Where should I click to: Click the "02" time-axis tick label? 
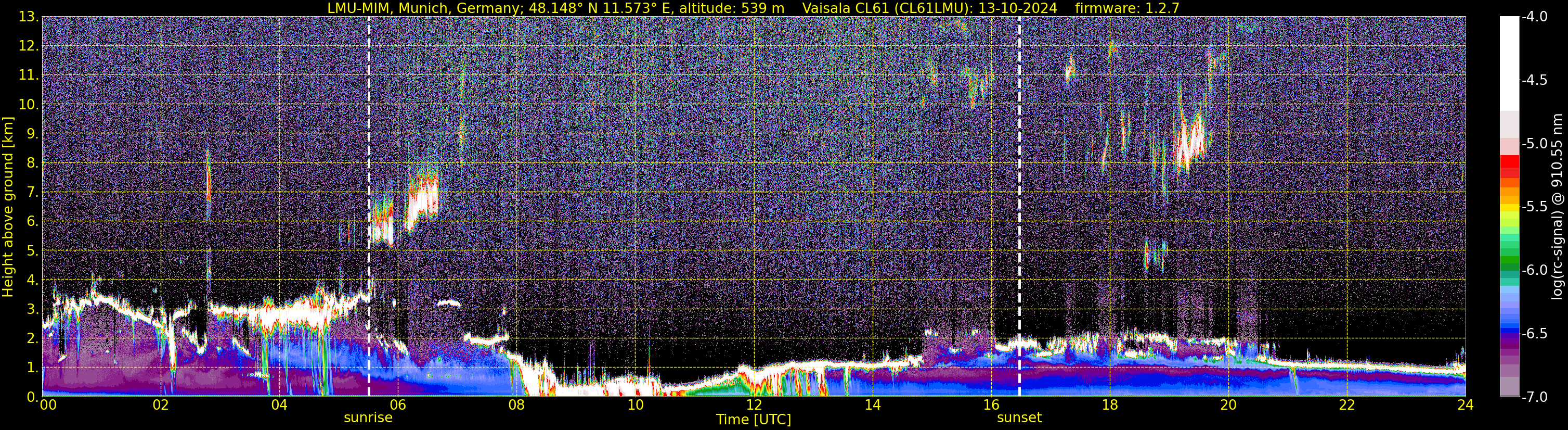[161, 405]
